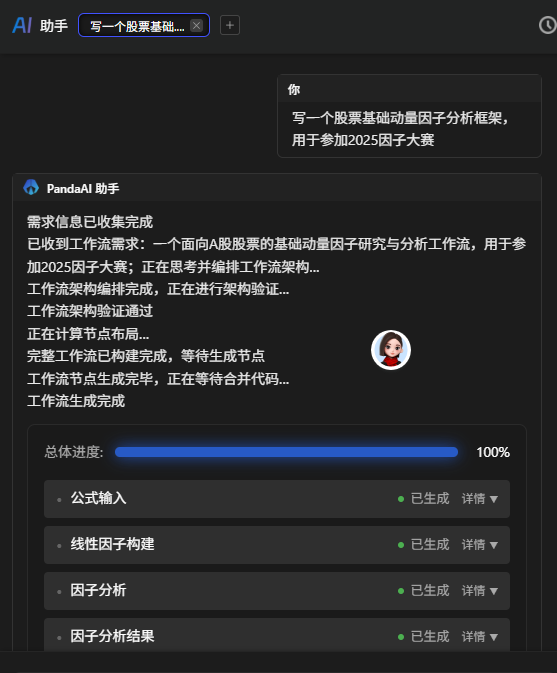The image size is (557, 673).
Task: Close the 写一个股票基础 chat tab
Action: (x=197, y=25)
